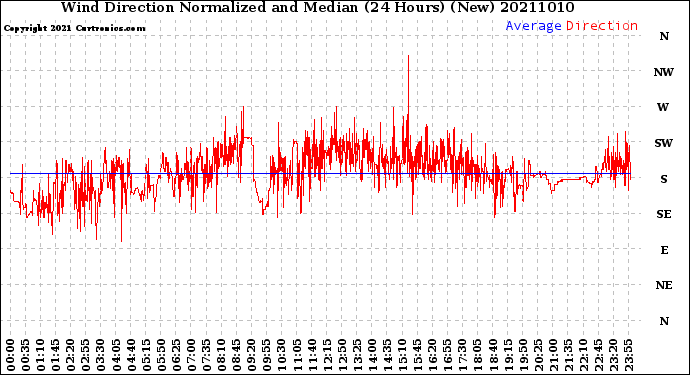The image size is (690, 375).
Task: Pick the 09:20 time label
Action: click(252, 355)
